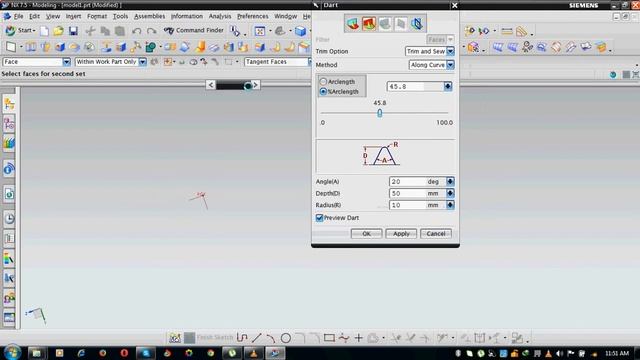
Task: Open the Format menu
Action: point(97,16)
